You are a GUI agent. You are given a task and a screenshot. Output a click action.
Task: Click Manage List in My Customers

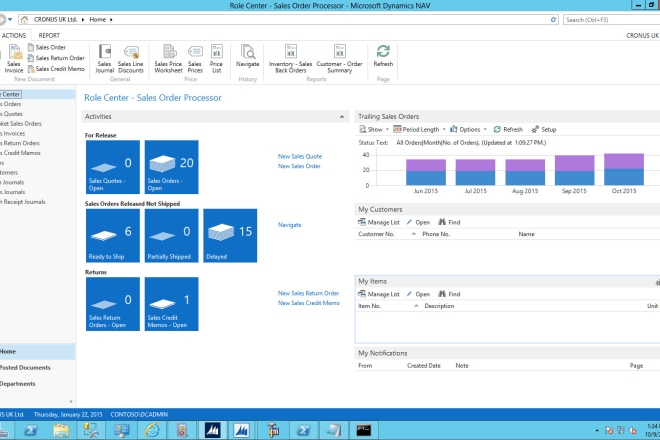point(379,222)
